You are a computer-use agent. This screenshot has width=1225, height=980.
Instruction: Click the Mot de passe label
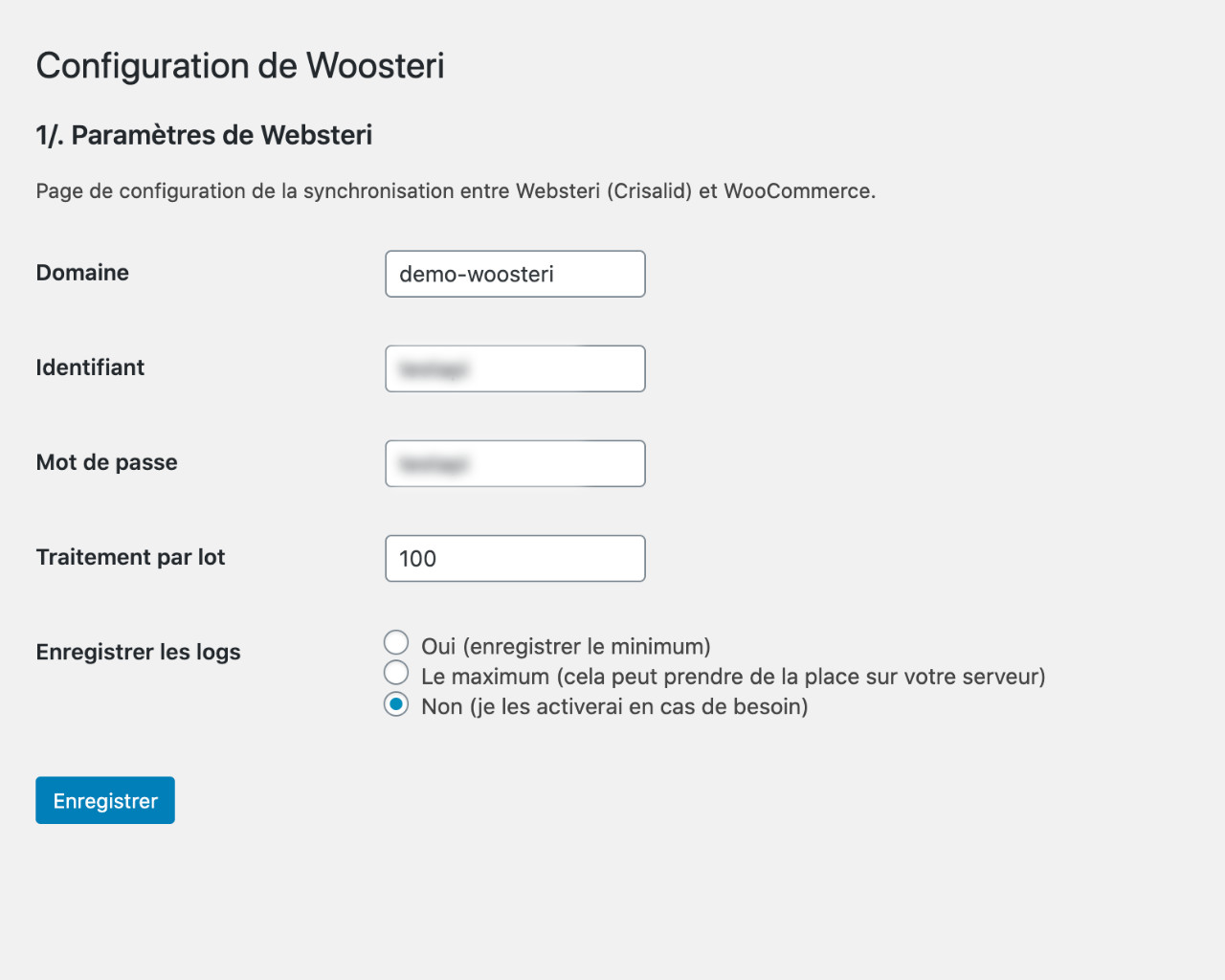click(107, 462)
